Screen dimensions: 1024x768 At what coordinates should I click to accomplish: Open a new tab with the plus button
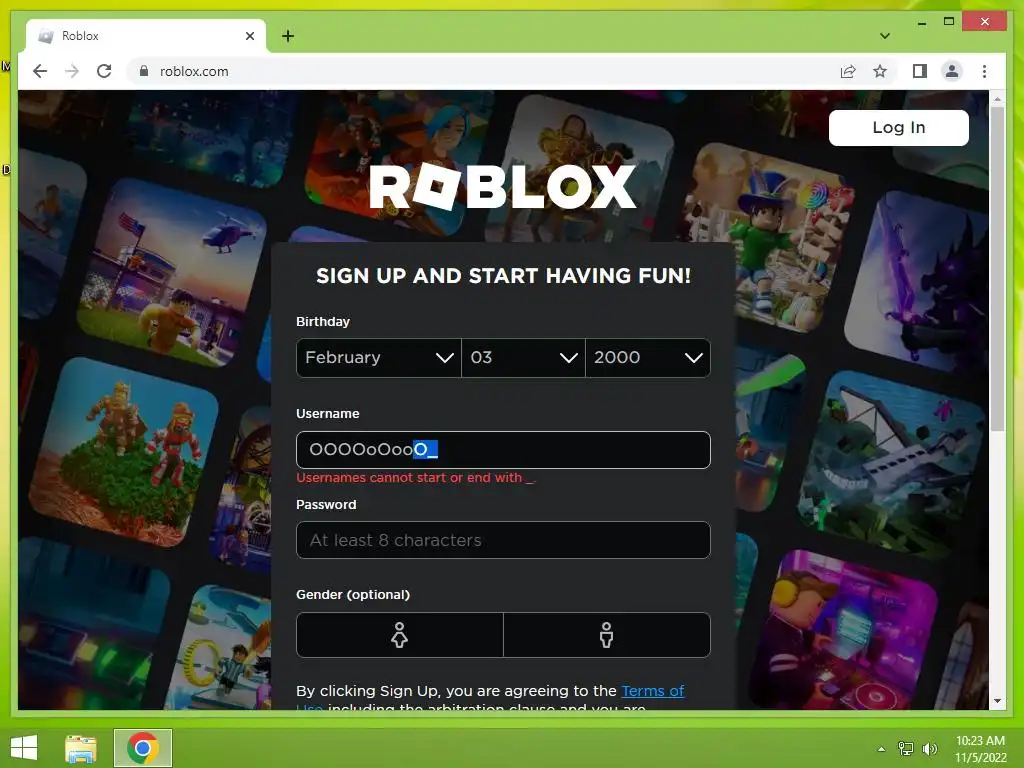[x=288, y=36]
